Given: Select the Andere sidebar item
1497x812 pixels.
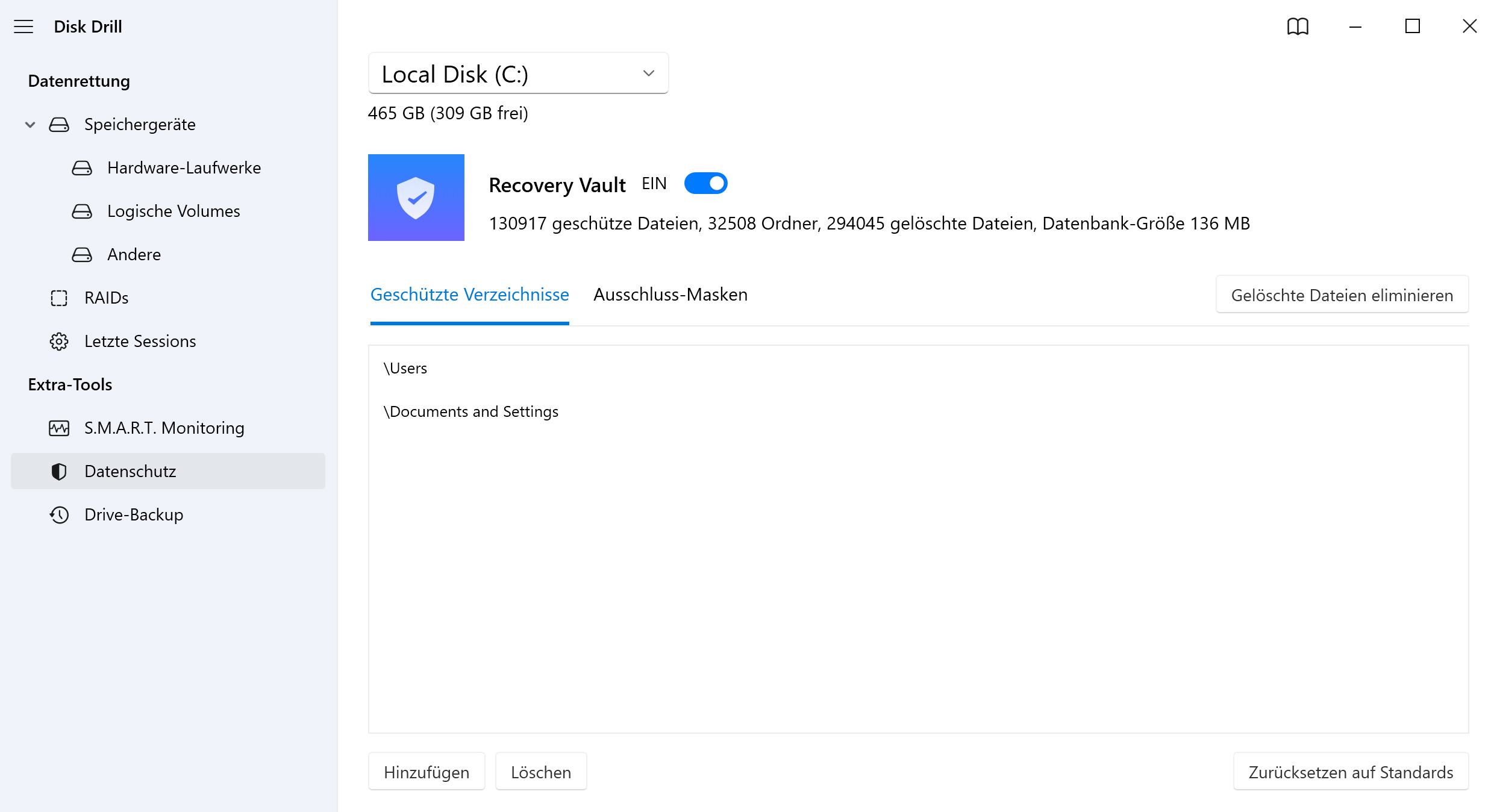Looking at the screenshot, I should (x=135, y=254).
